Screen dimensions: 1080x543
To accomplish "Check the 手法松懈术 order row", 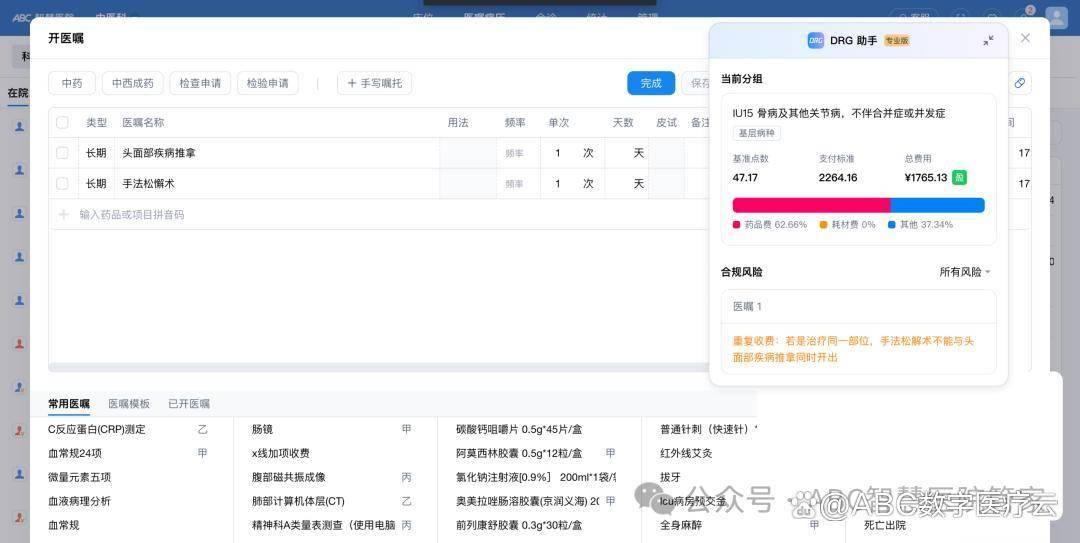I will coord(62,184).
